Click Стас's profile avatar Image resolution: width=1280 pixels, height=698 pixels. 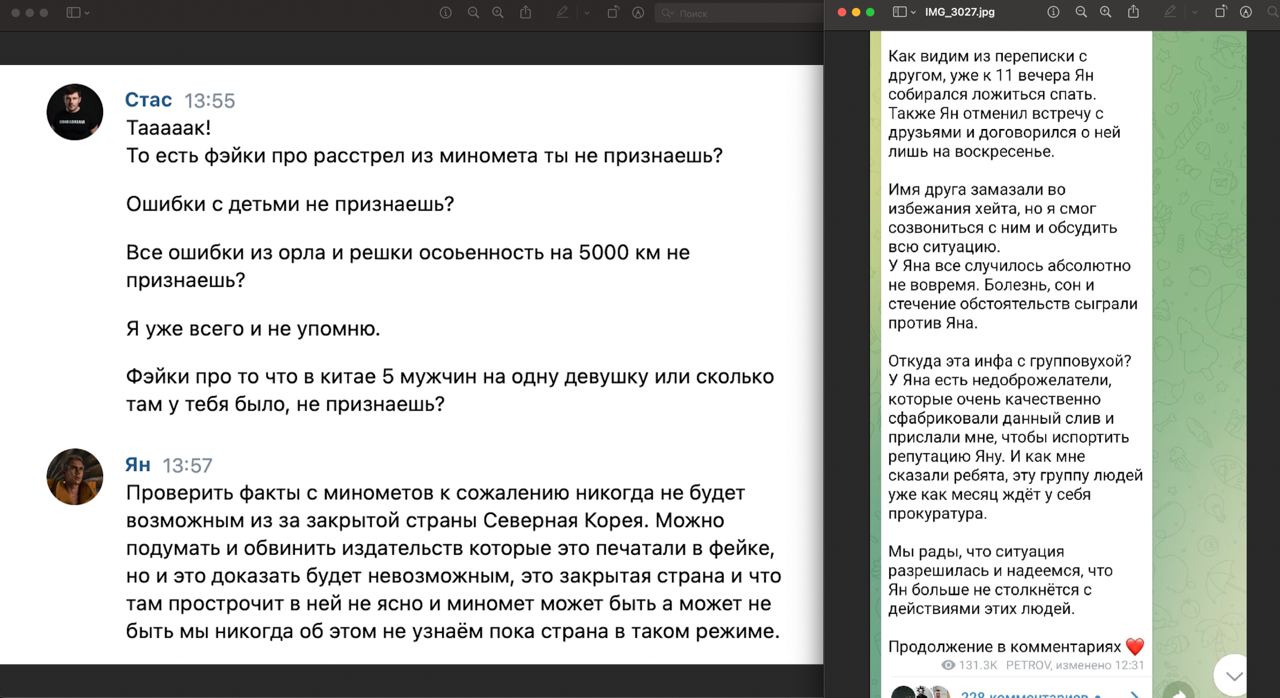click(x=75, y=112)
